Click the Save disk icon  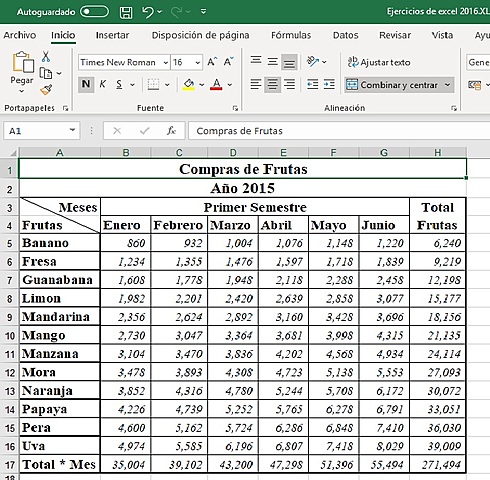126,12
